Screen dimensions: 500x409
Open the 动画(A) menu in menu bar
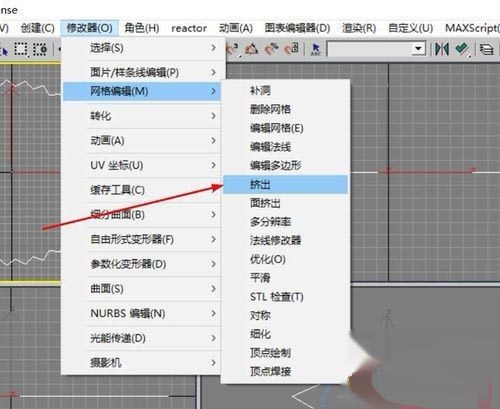[236, 28]
